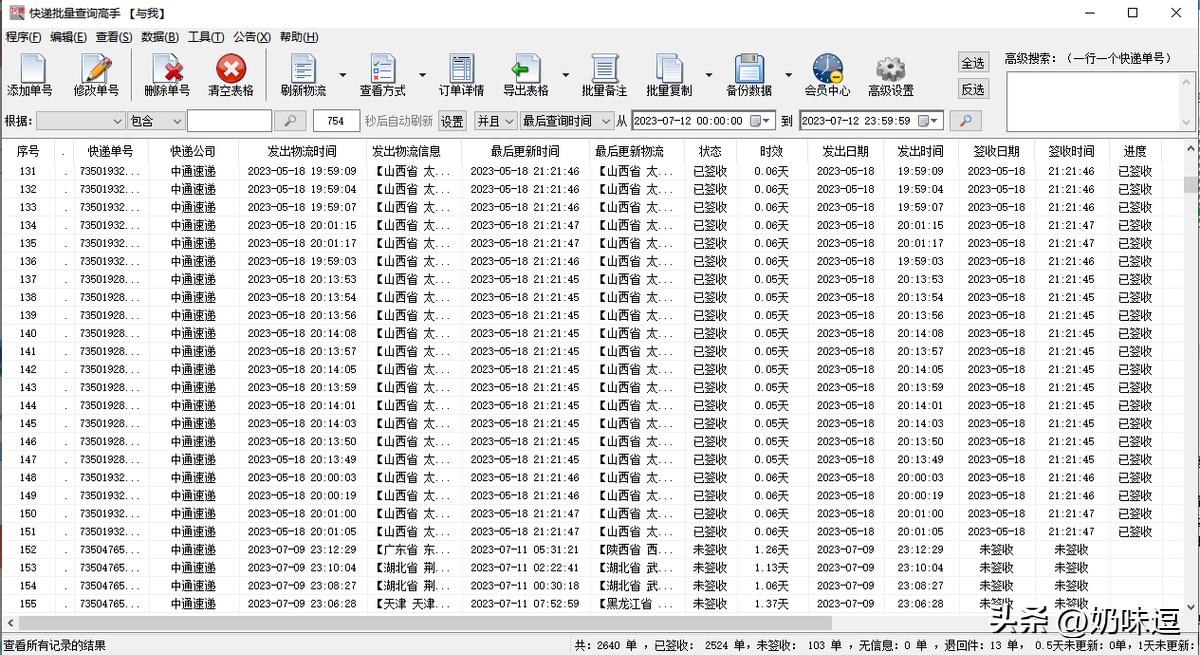This screenshot has width=1200, height=655.
Task: Click the 导出表格 (export table) icon
Action: point(527,70)
